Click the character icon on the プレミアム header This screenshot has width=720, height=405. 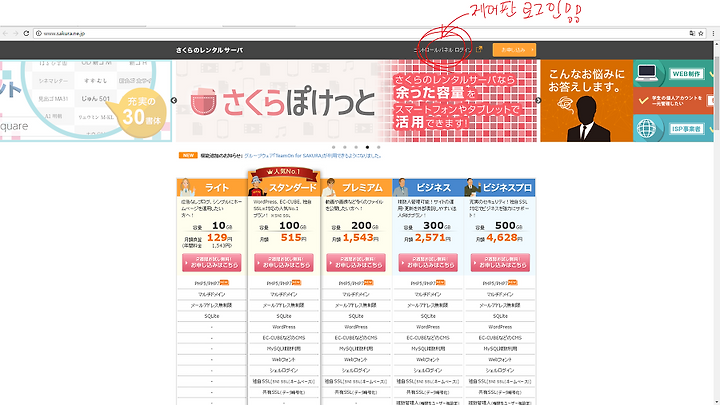click(329, 187)
